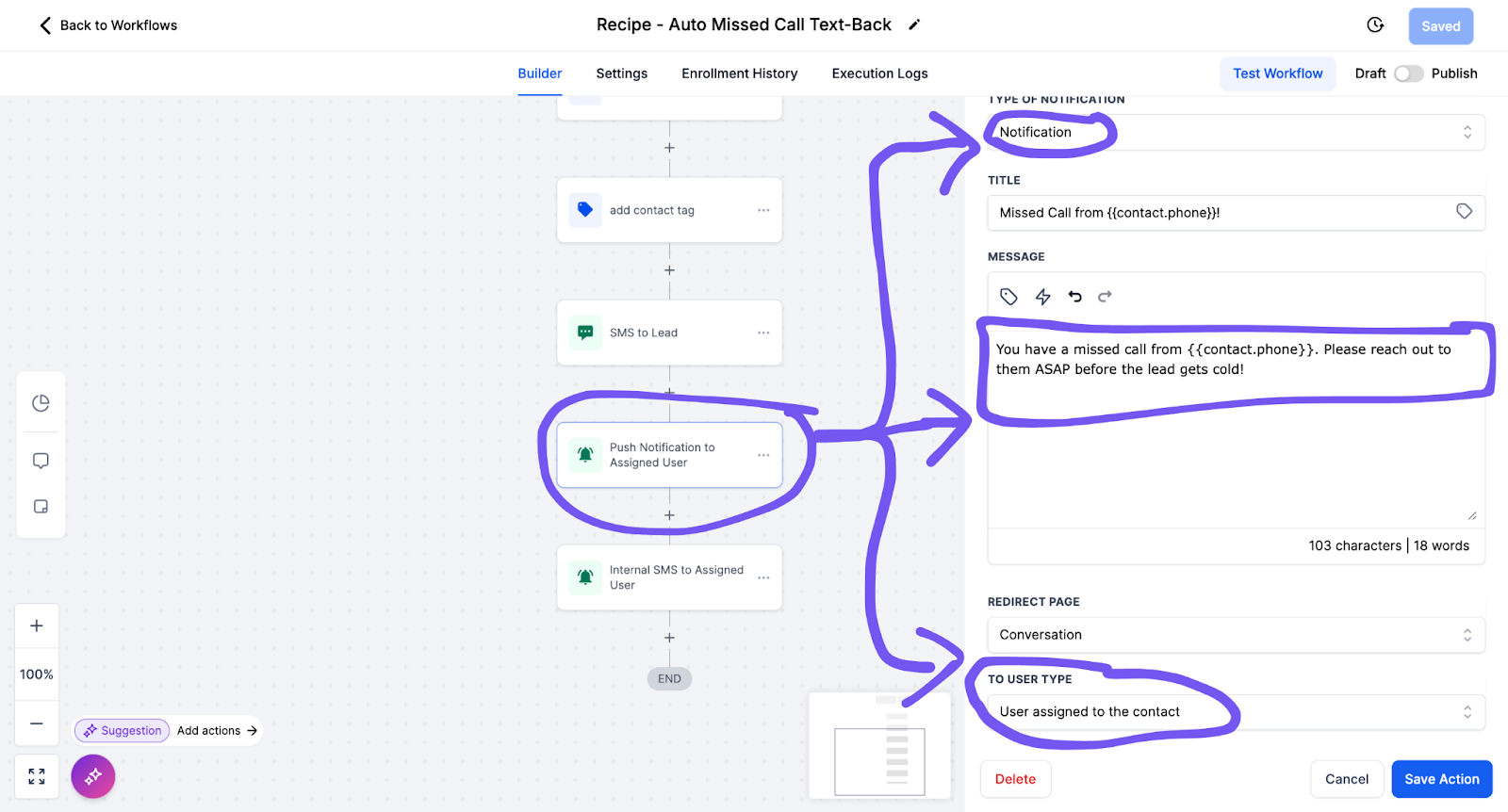Cancel the action edit
1508x812 pixels.
(x=1347, y=779)
